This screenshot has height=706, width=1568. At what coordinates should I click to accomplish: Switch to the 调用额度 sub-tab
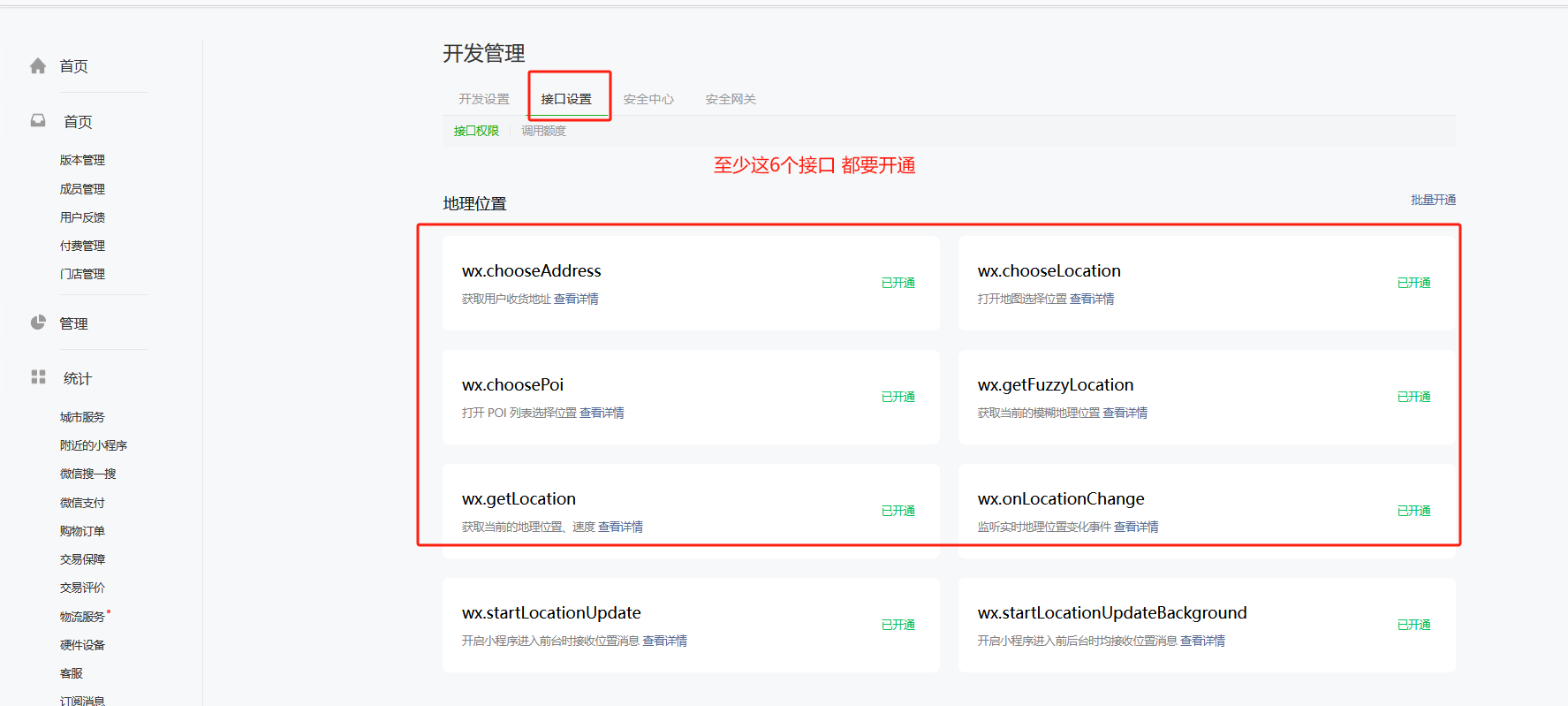click(x=543, y=131)
